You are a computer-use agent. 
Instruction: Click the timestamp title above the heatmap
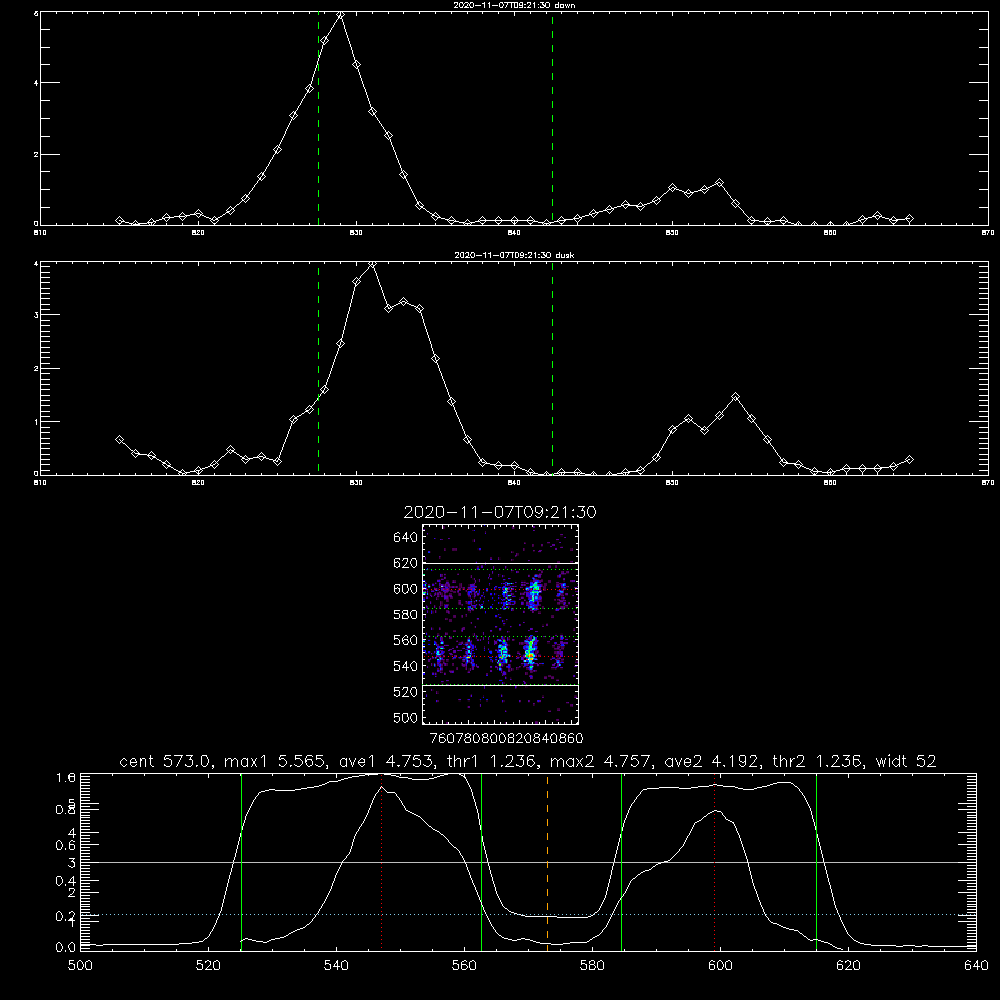click(x=500, y=512)
